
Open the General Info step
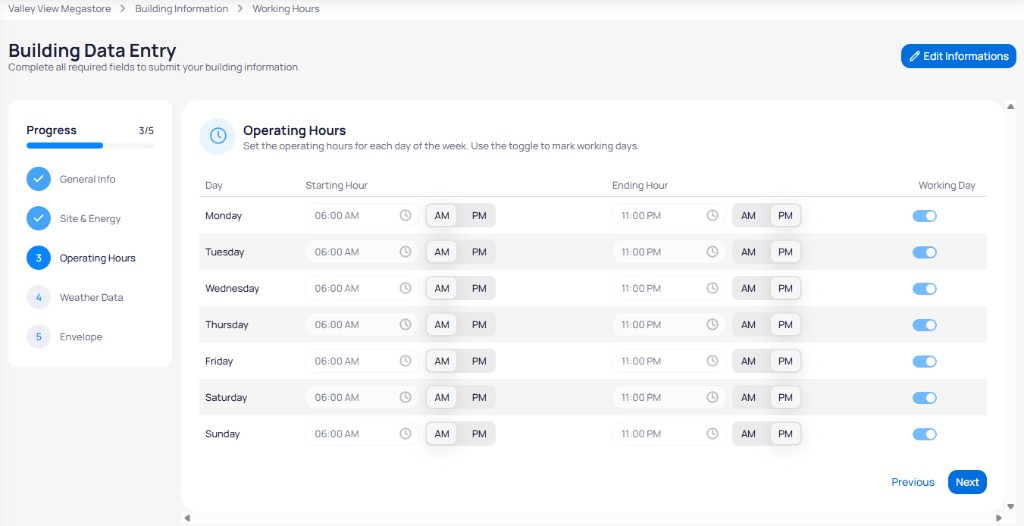tap(88, 179)
